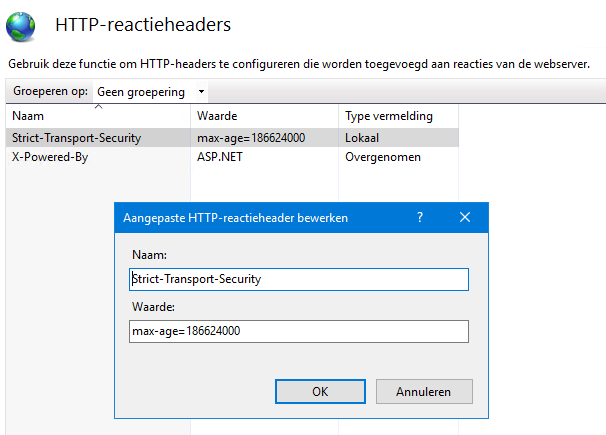Click the max-age=186624000 value in the list
This screenshot has height=435, width=606.
click(251, 138)
